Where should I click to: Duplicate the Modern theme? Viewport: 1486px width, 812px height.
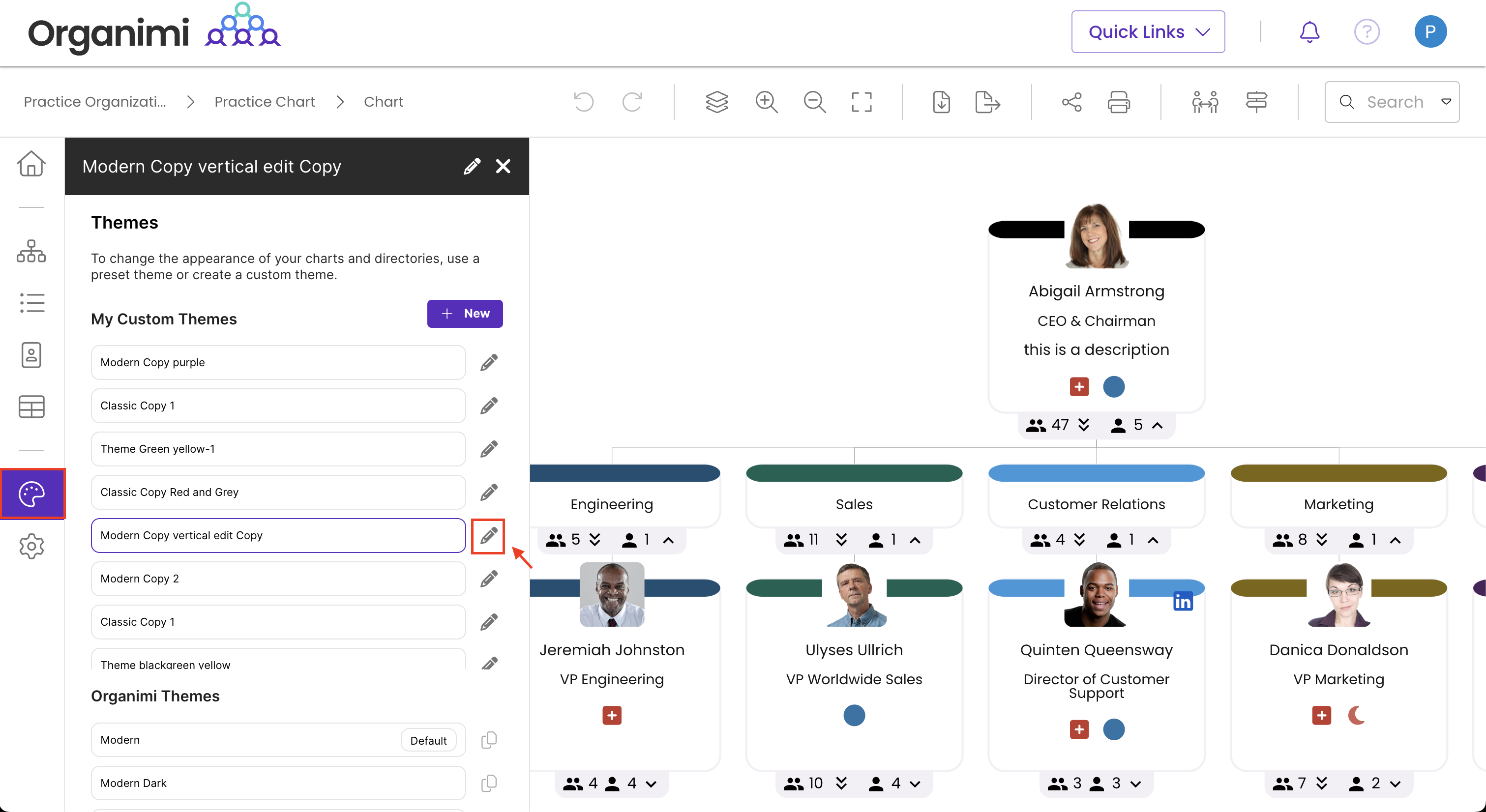coord(489,739)
